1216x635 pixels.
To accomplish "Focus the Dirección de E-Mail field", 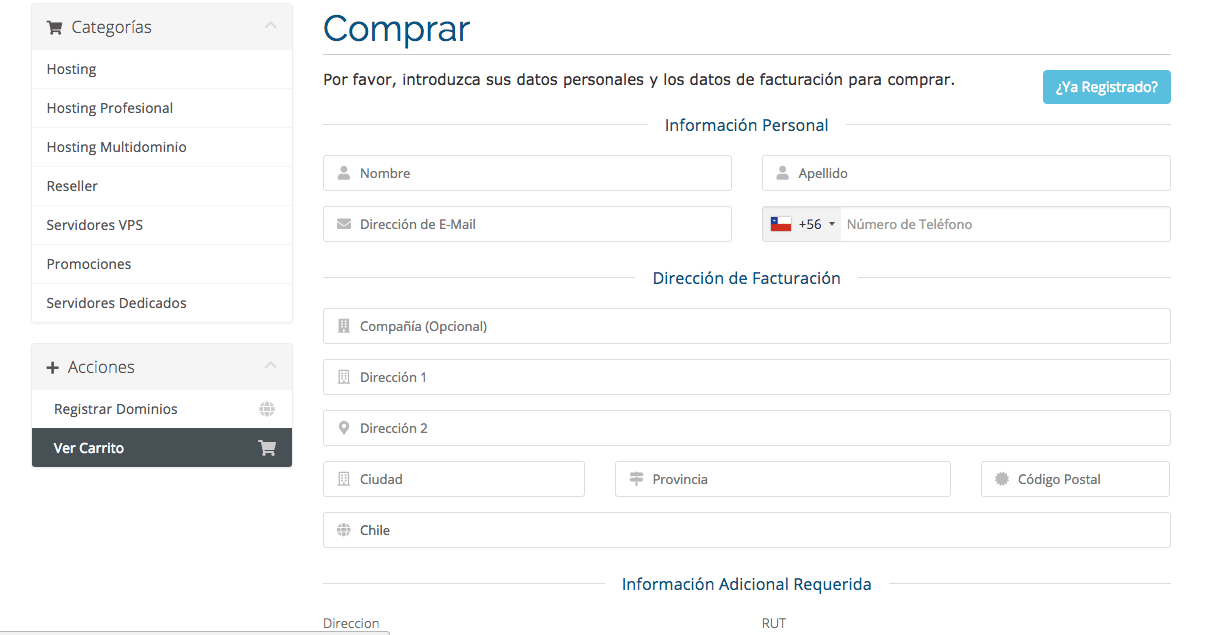I will [x=527, y=224].
